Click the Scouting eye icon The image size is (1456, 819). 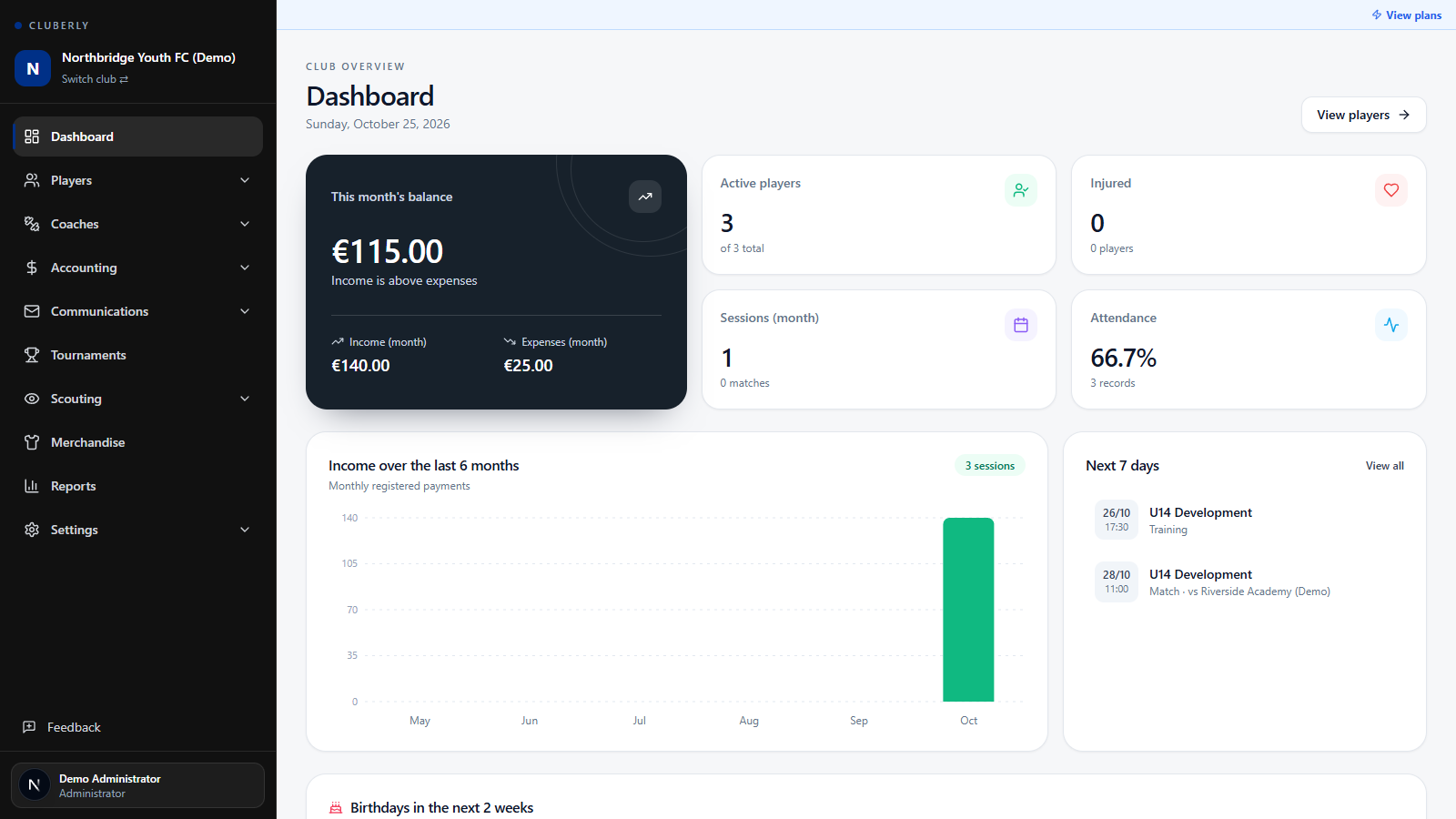pos(32,399)
